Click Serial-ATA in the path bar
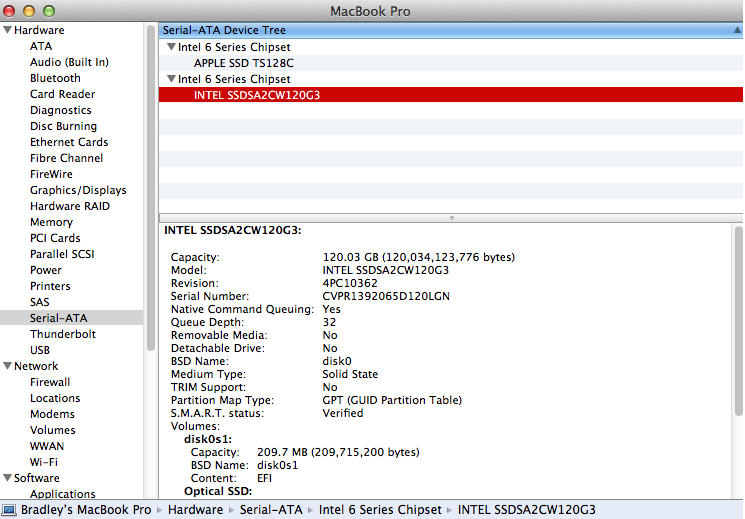745x519 pixels. [271, 510]
